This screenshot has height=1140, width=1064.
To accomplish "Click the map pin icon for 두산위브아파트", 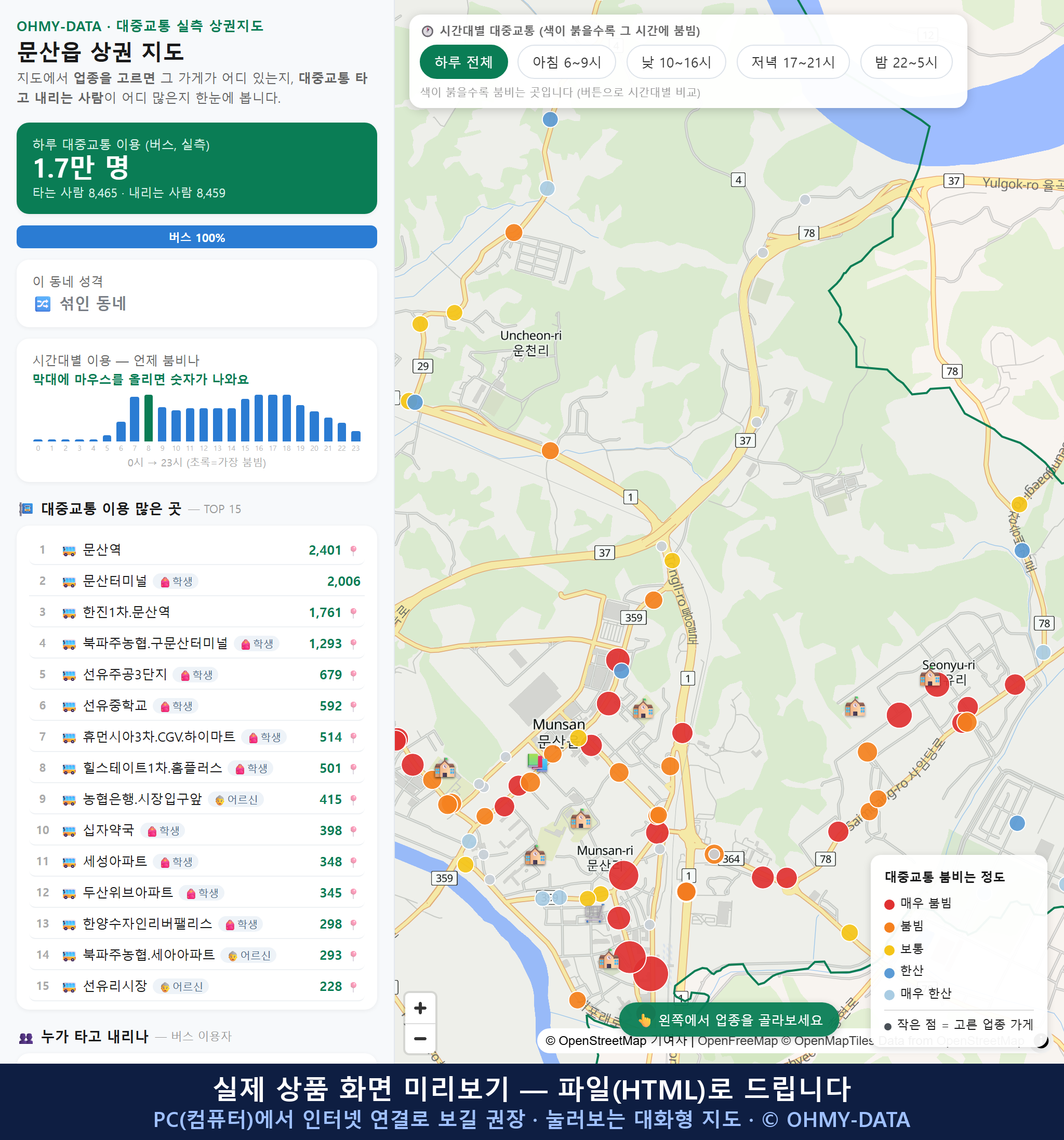I will [353, 893].
